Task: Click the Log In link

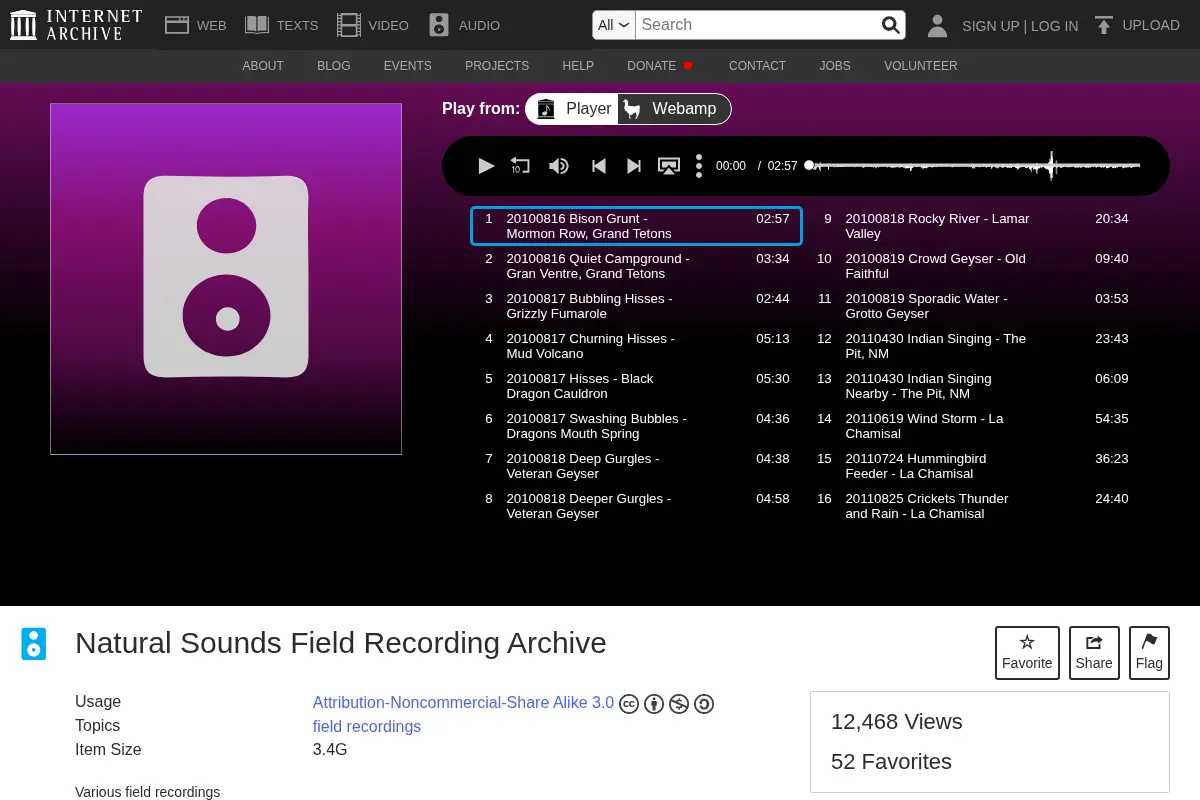Action: point(1054,26)
